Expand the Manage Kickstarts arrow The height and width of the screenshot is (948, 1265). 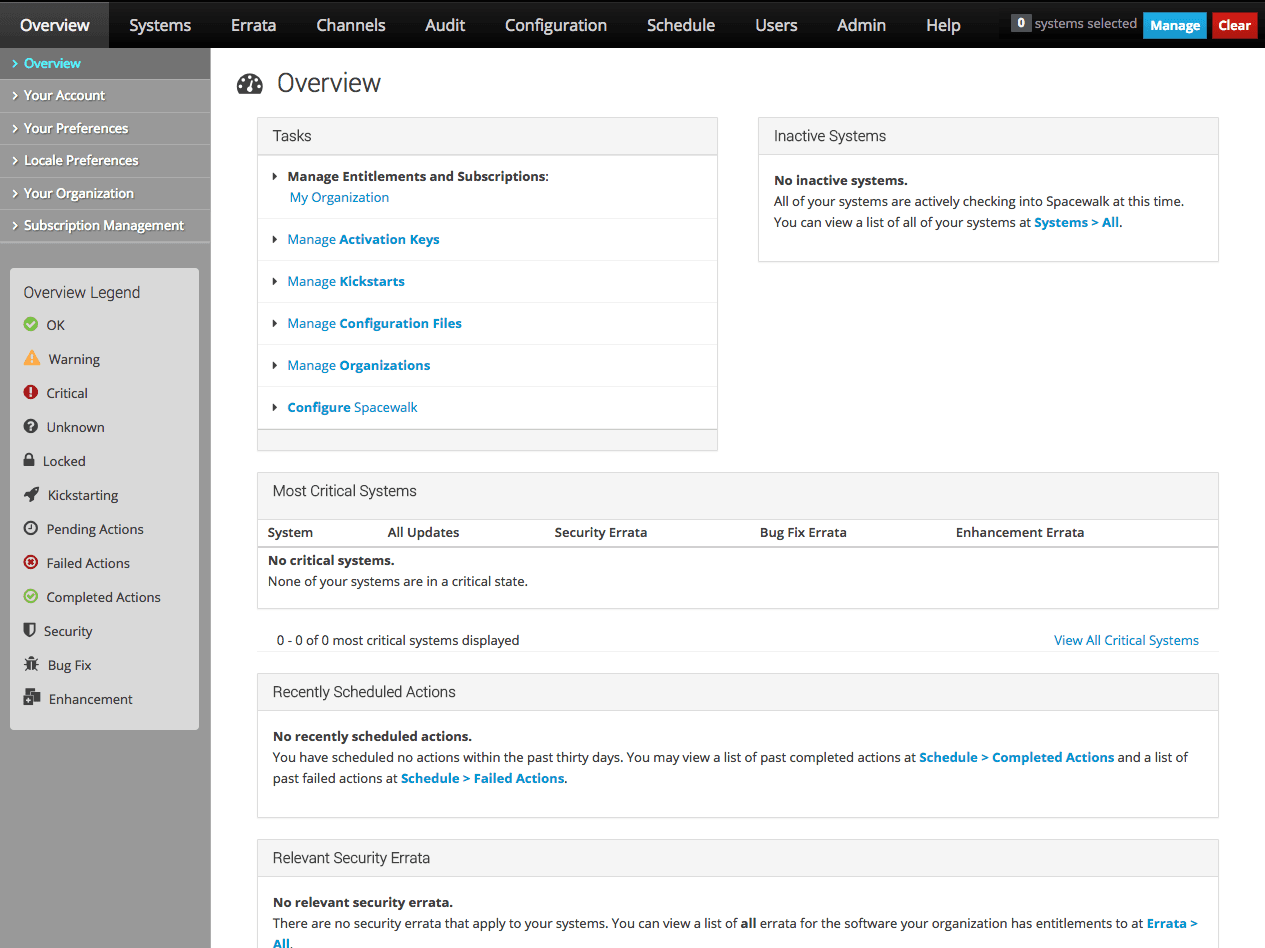point(275,281)
